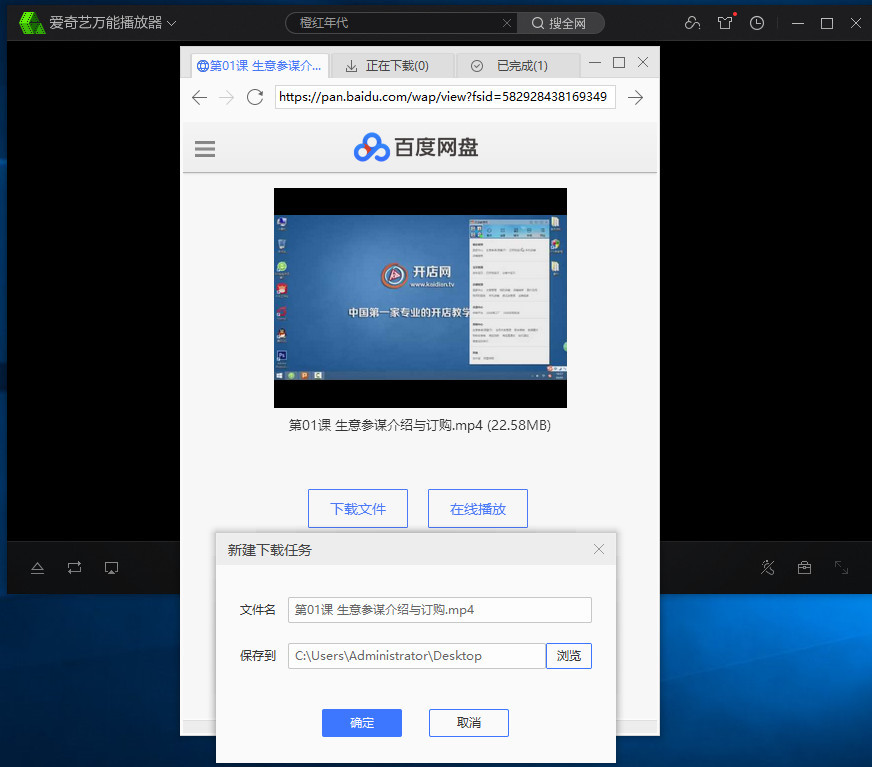Open the iQiyi player logo menu

32,23
